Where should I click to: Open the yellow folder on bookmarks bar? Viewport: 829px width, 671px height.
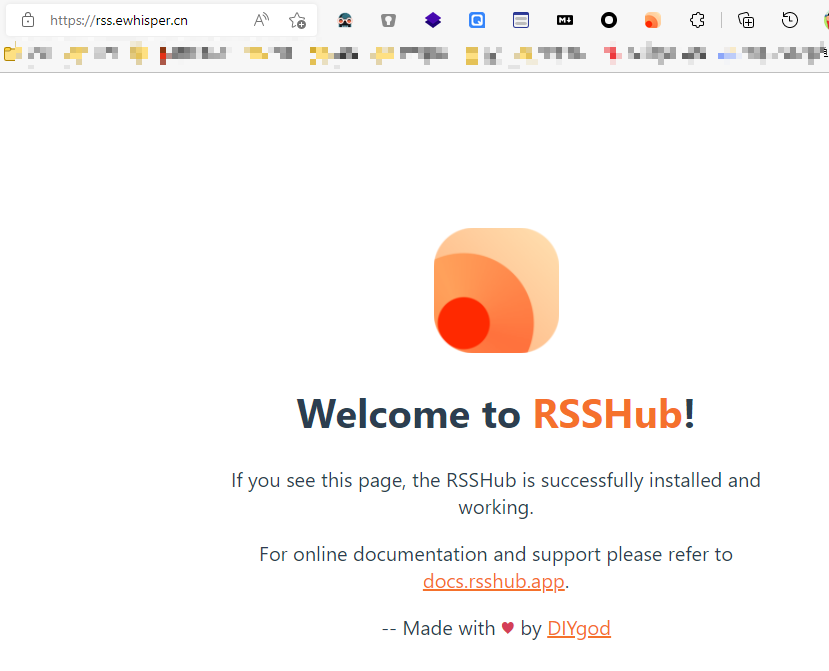(x=13, y=53)
